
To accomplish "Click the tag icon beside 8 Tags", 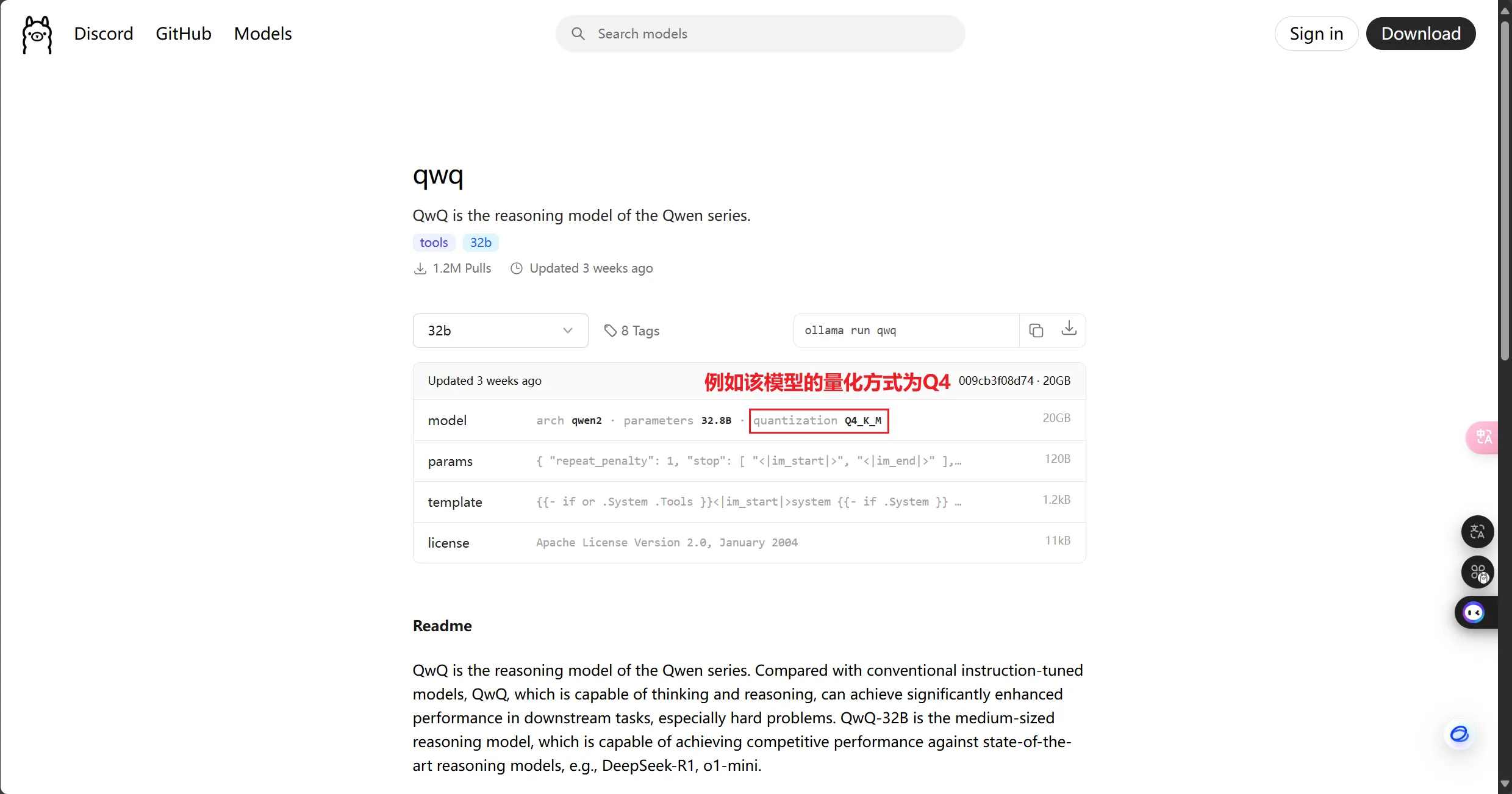I will [611, 331].
